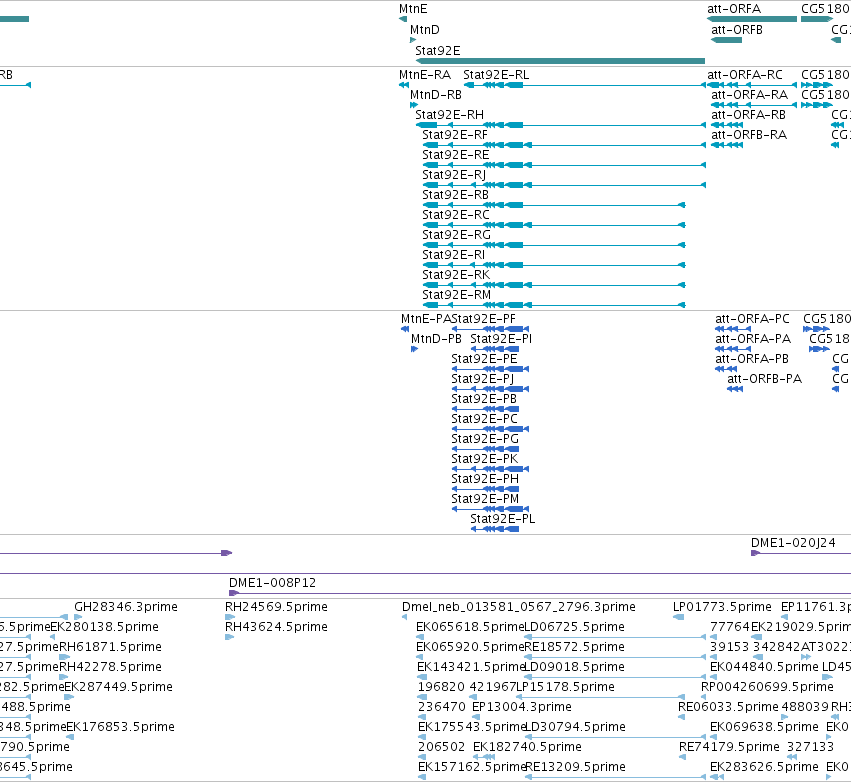Click the MtnE gene label
851x782 pixels.
(x=413, y=9)
